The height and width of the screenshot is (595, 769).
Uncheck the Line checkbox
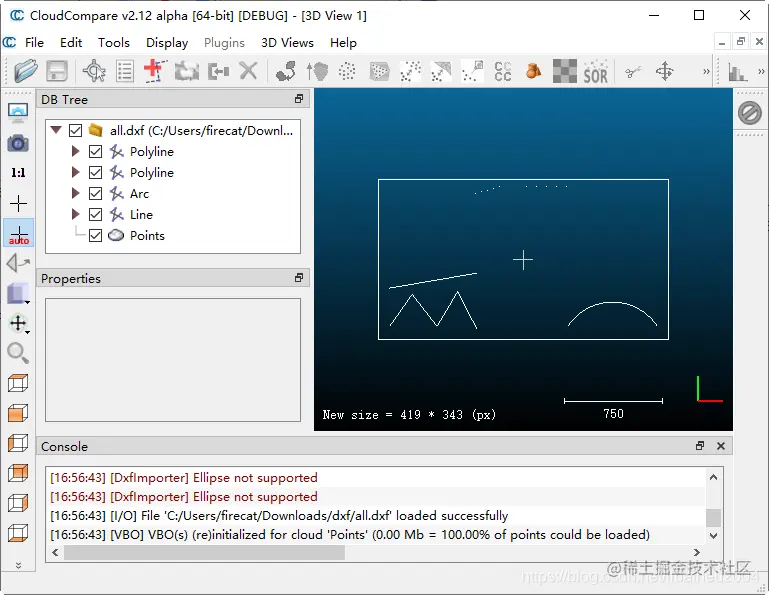(x=96, y=214)
